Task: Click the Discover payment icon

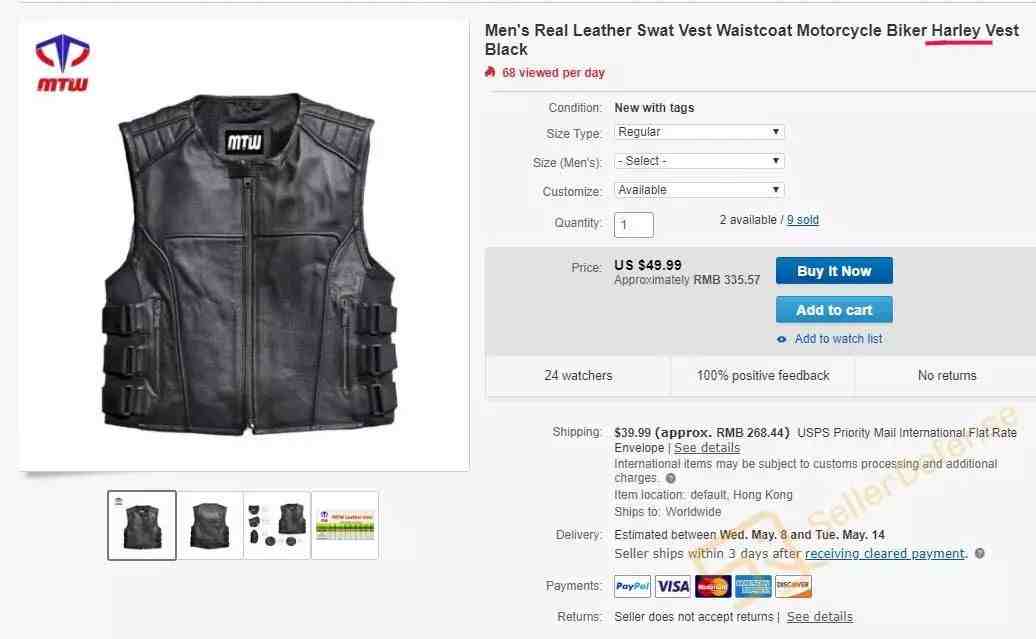Action: tap(793, 585)
